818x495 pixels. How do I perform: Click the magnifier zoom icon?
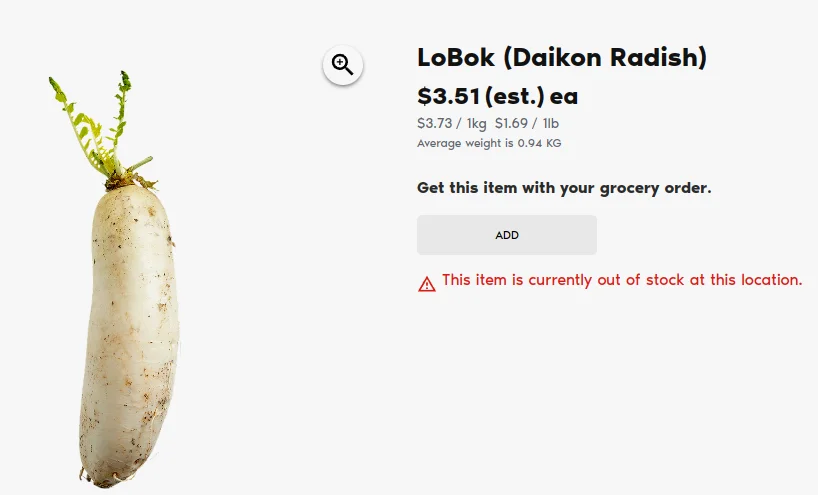[x=343, y=65]
